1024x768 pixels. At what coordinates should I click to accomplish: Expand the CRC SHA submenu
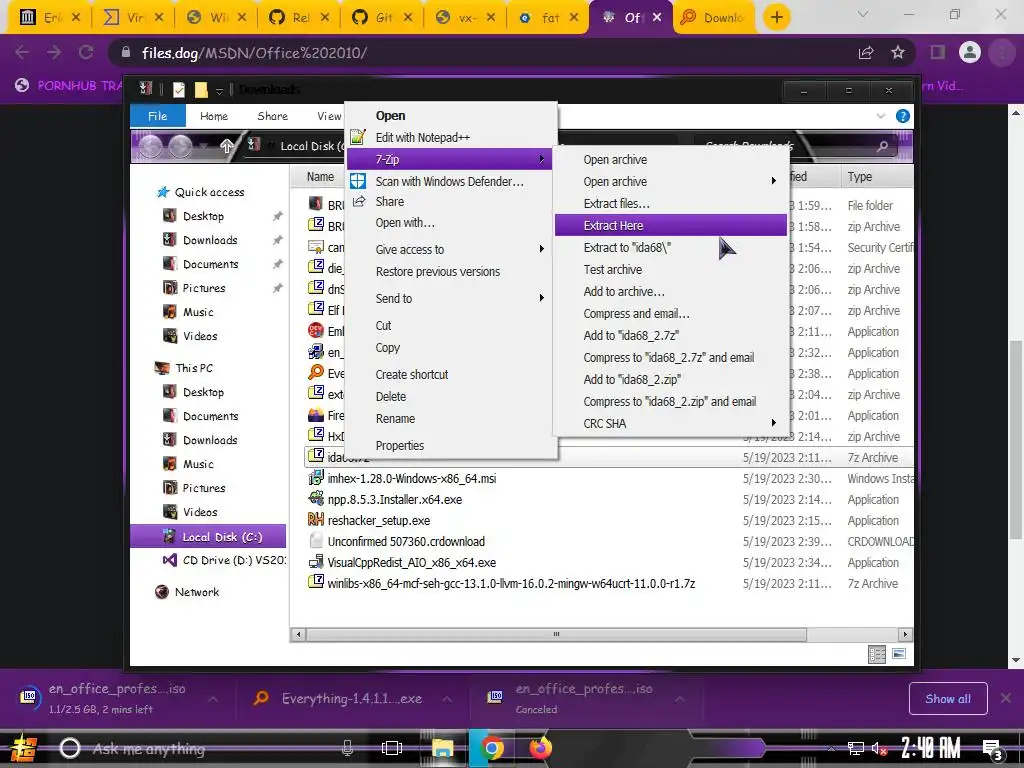[x=671, y=423]
